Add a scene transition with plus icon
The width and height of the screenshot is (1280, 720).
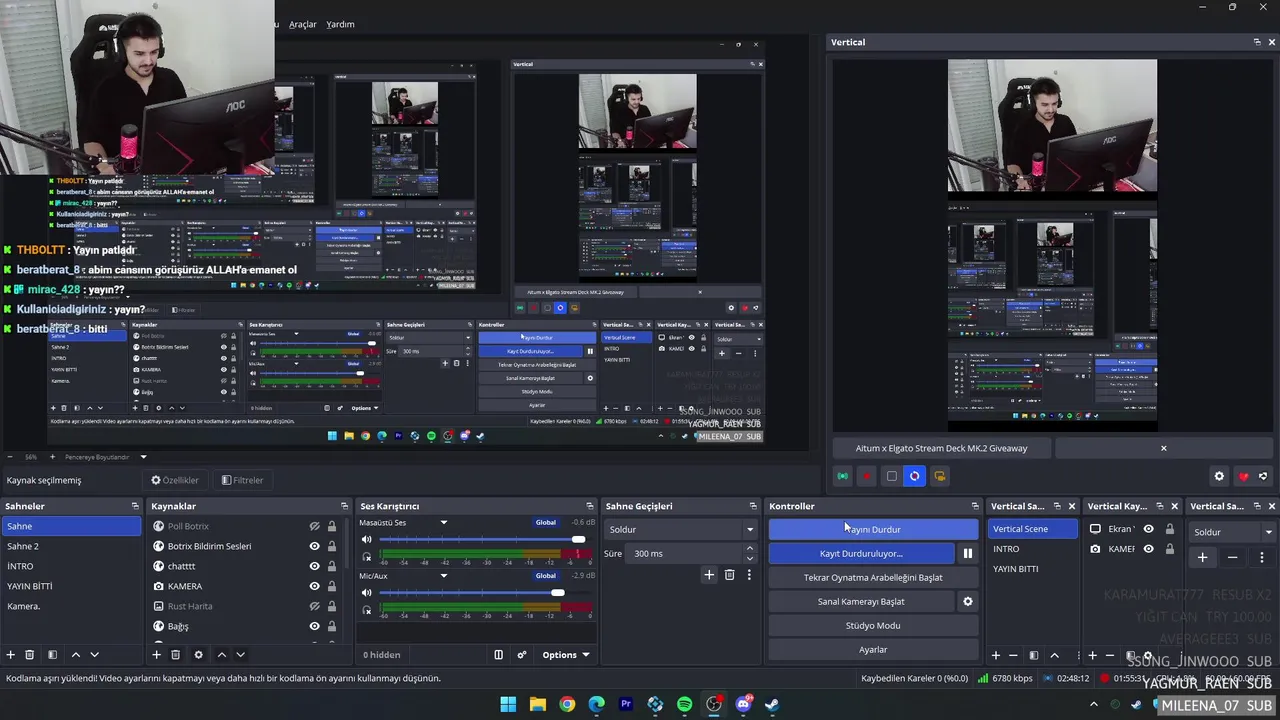coord(709,575)
